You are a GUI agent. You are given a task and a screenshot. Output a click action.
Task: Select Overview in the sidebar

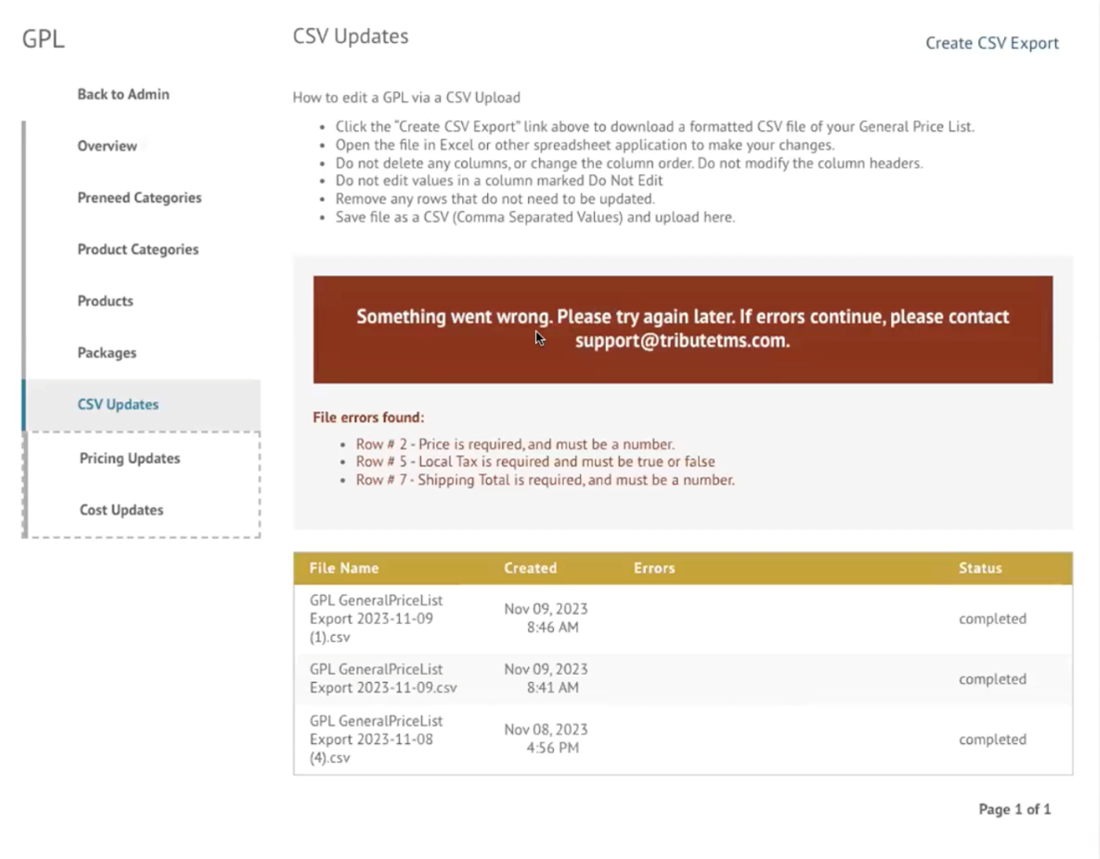pyautogui.click(x=107, y=146)
